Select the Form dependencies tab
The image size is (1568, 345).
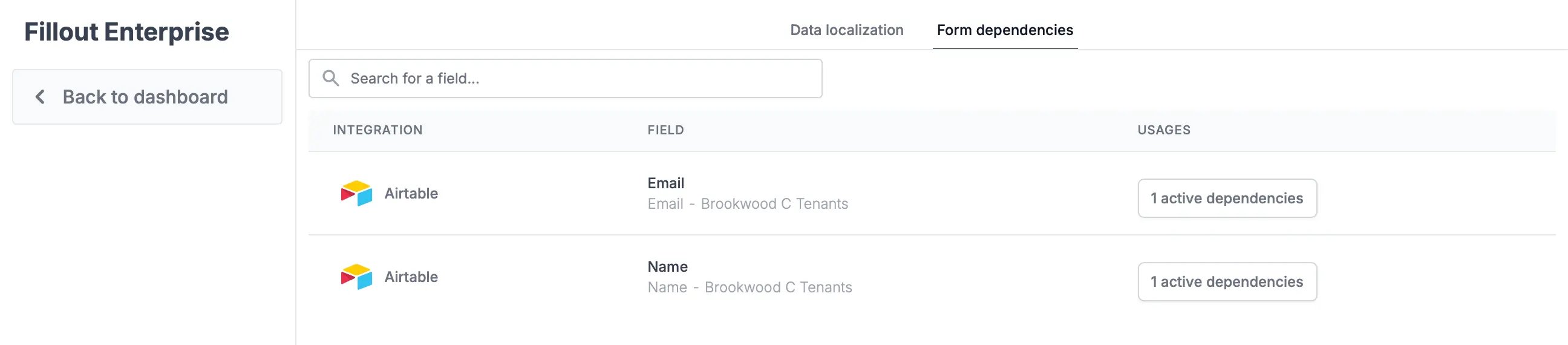[x=1005, y=30]
